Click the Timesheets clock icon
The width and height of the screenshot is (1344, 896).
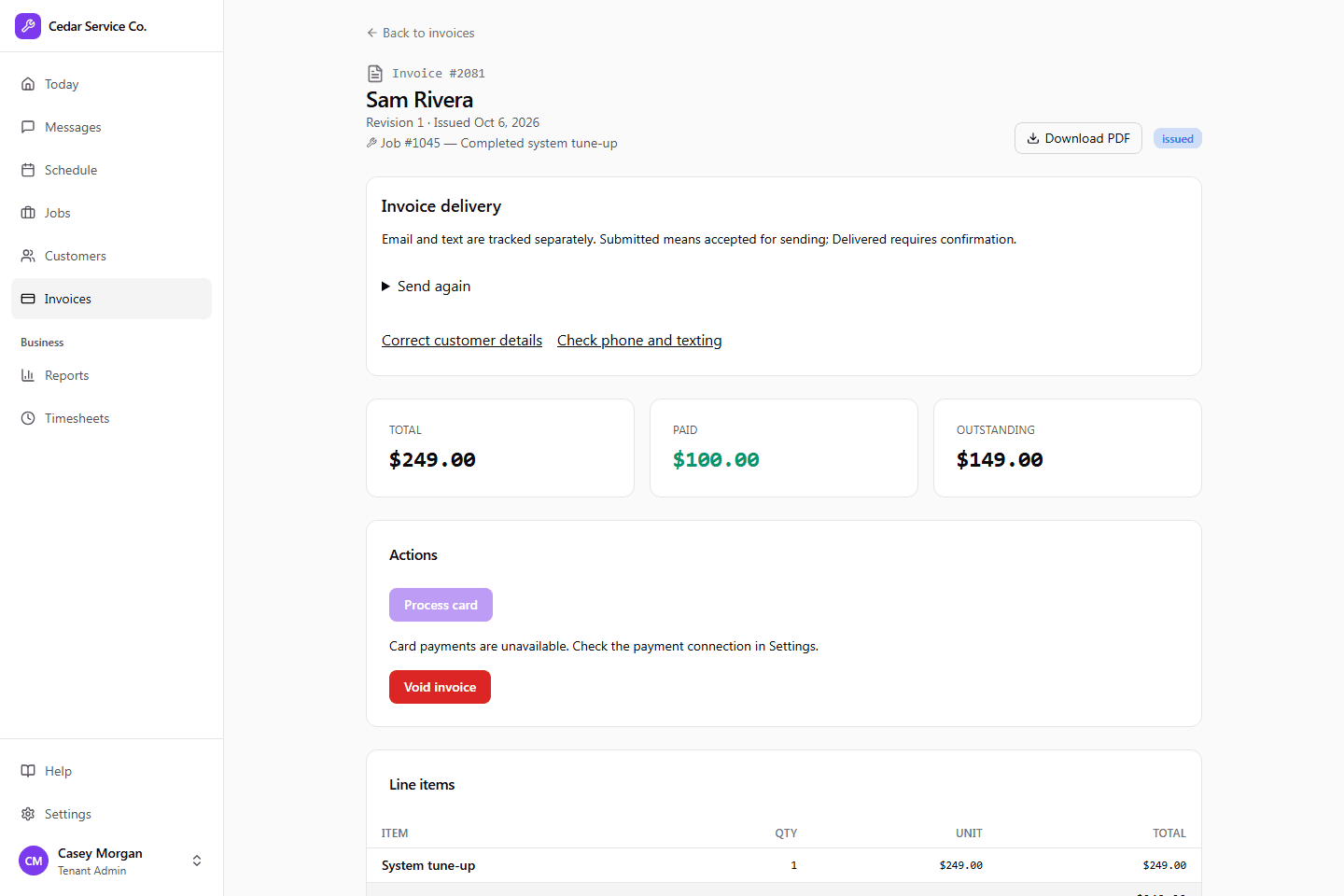(28, 418)
